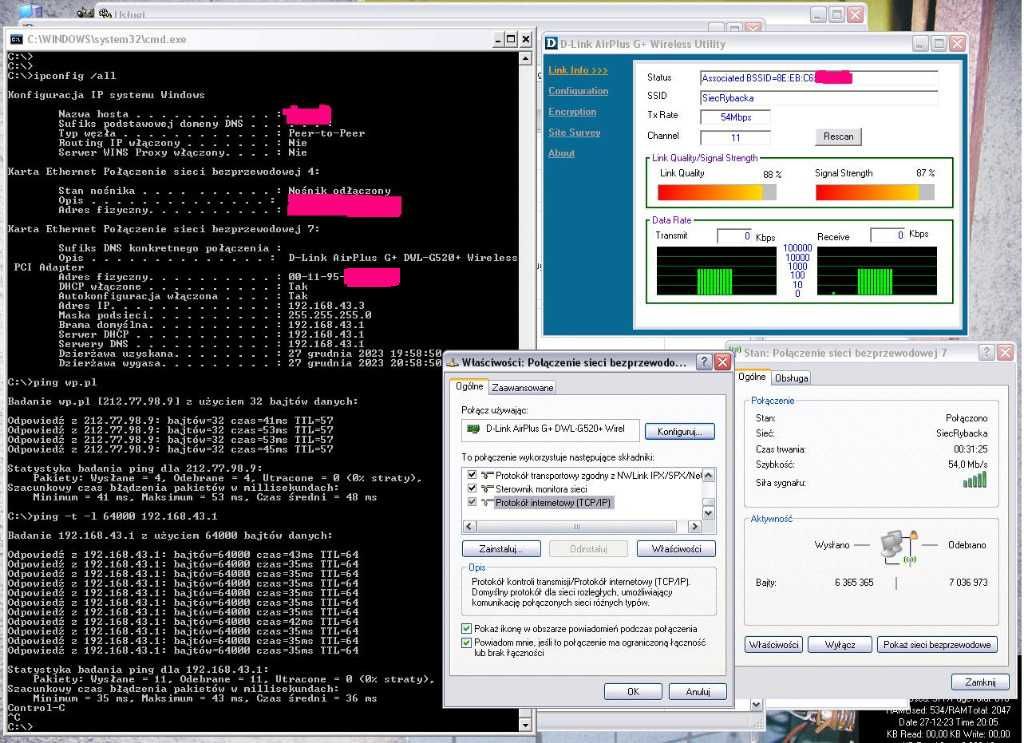
Task: Click the Signal Strength gradient bar
Action: [x=875, y=192]
